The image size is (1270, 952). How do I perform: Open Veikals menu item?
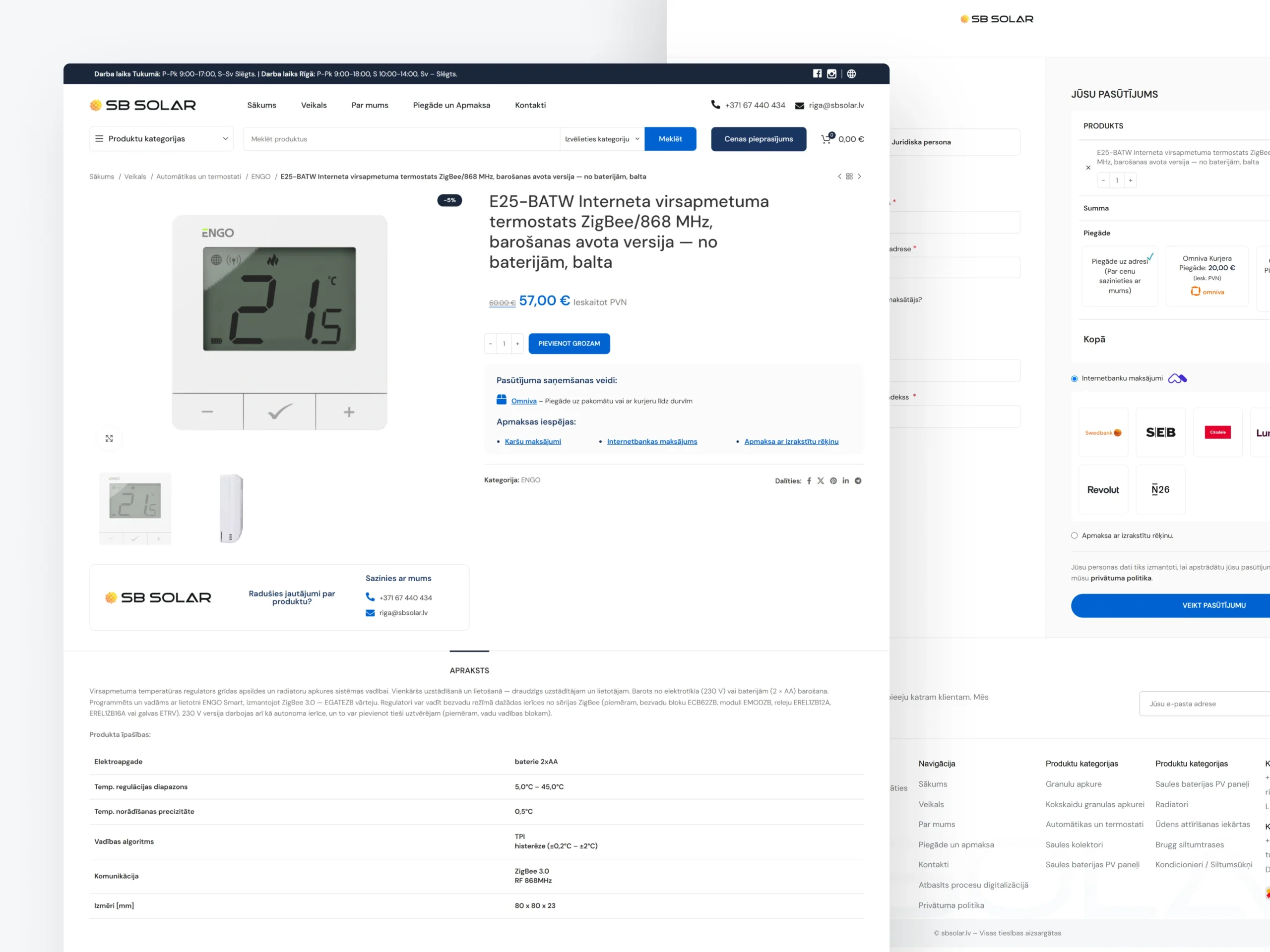tap(314, 105)
